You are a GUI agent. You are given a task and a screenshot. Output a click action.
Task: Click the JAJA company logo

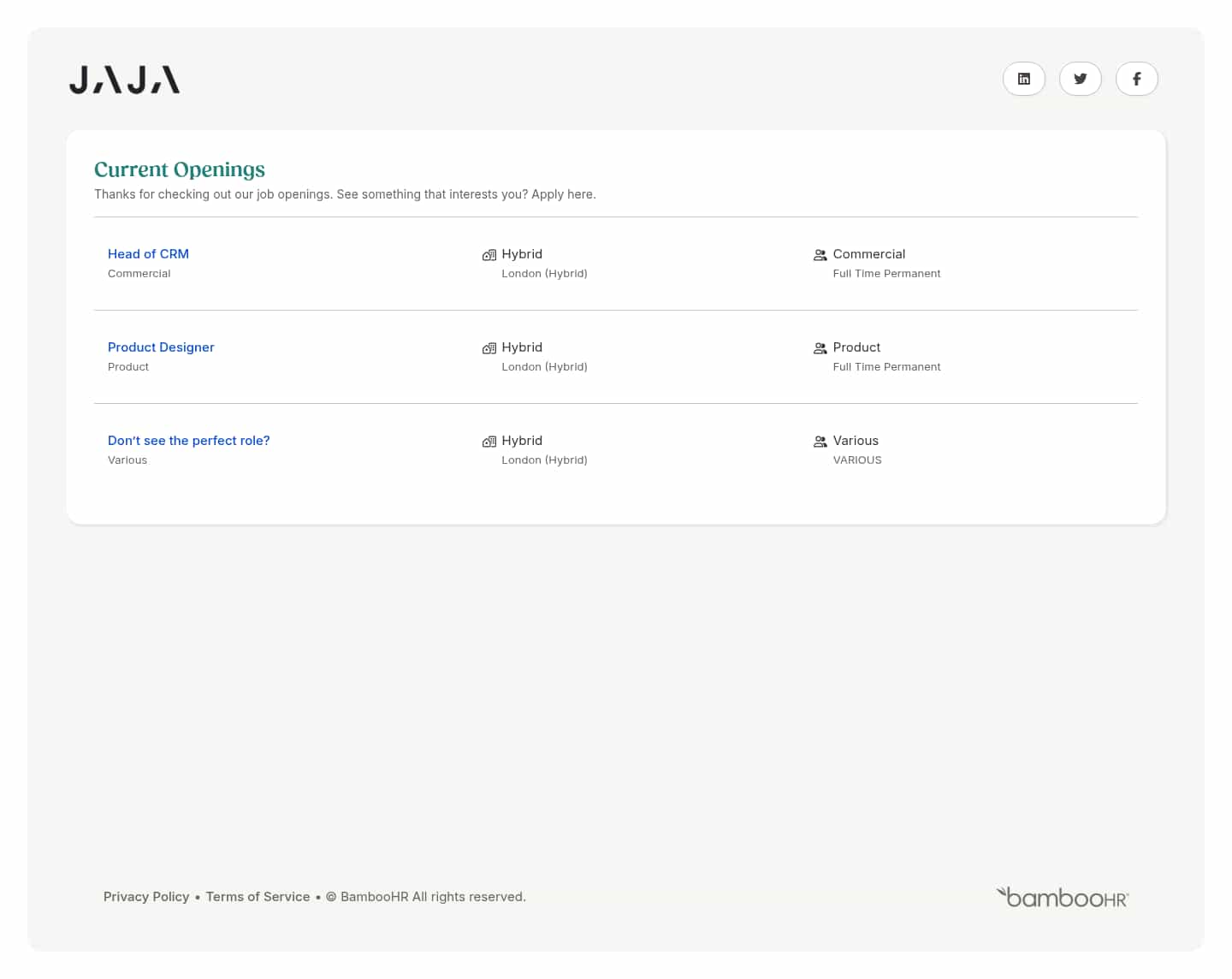point(124,79)
